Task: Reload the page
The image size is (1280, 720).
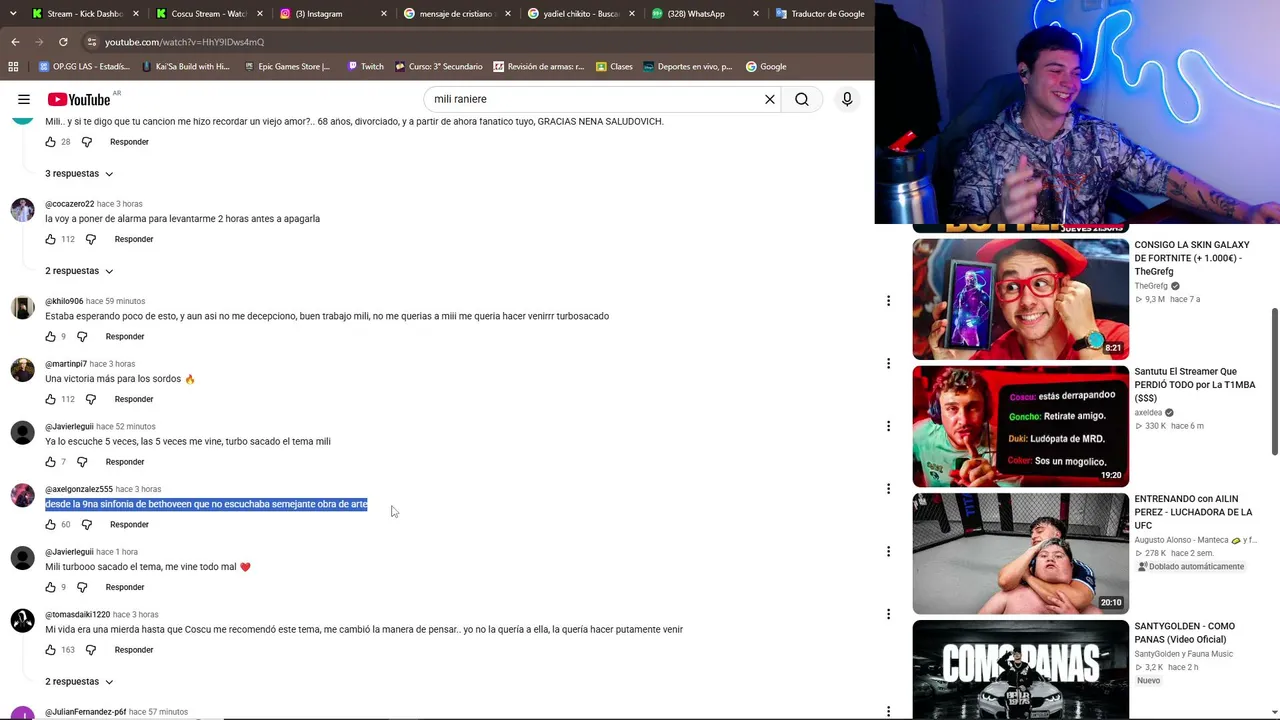Action: tap(63, 42)
